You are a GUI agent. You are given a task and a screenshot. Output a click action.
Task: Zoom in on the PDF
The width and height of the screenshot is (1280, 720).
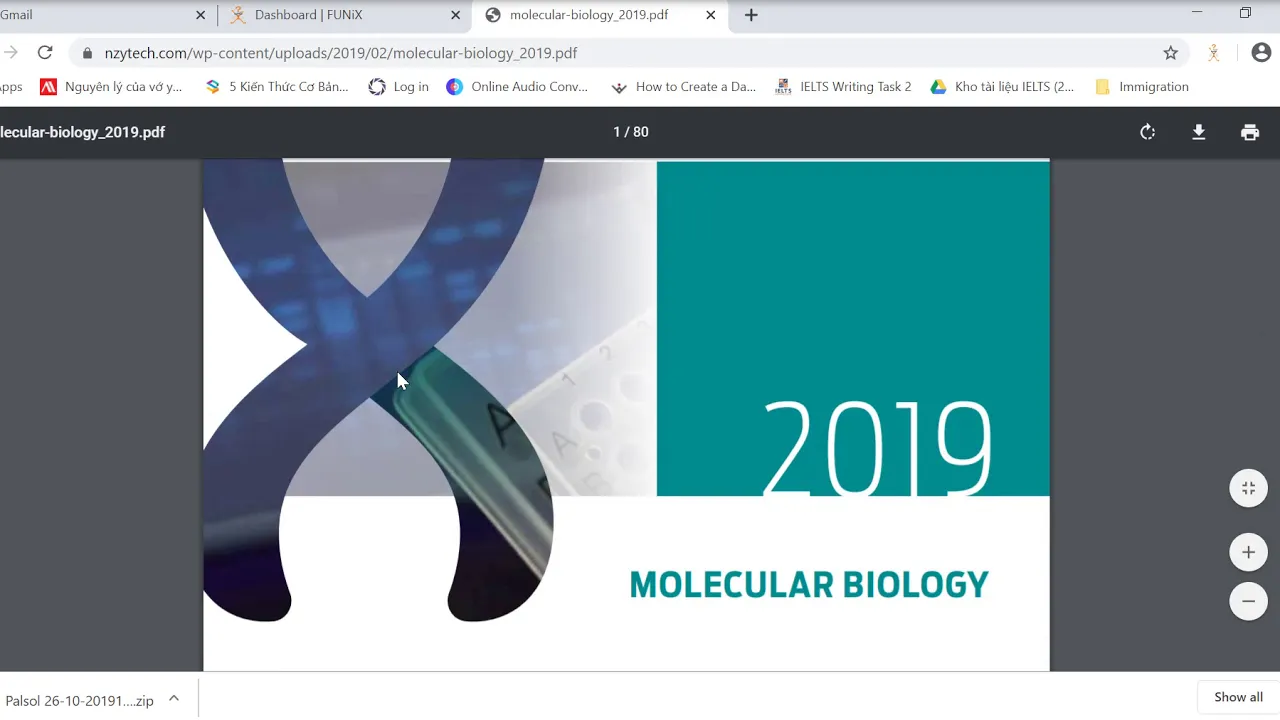[1248, 552]
